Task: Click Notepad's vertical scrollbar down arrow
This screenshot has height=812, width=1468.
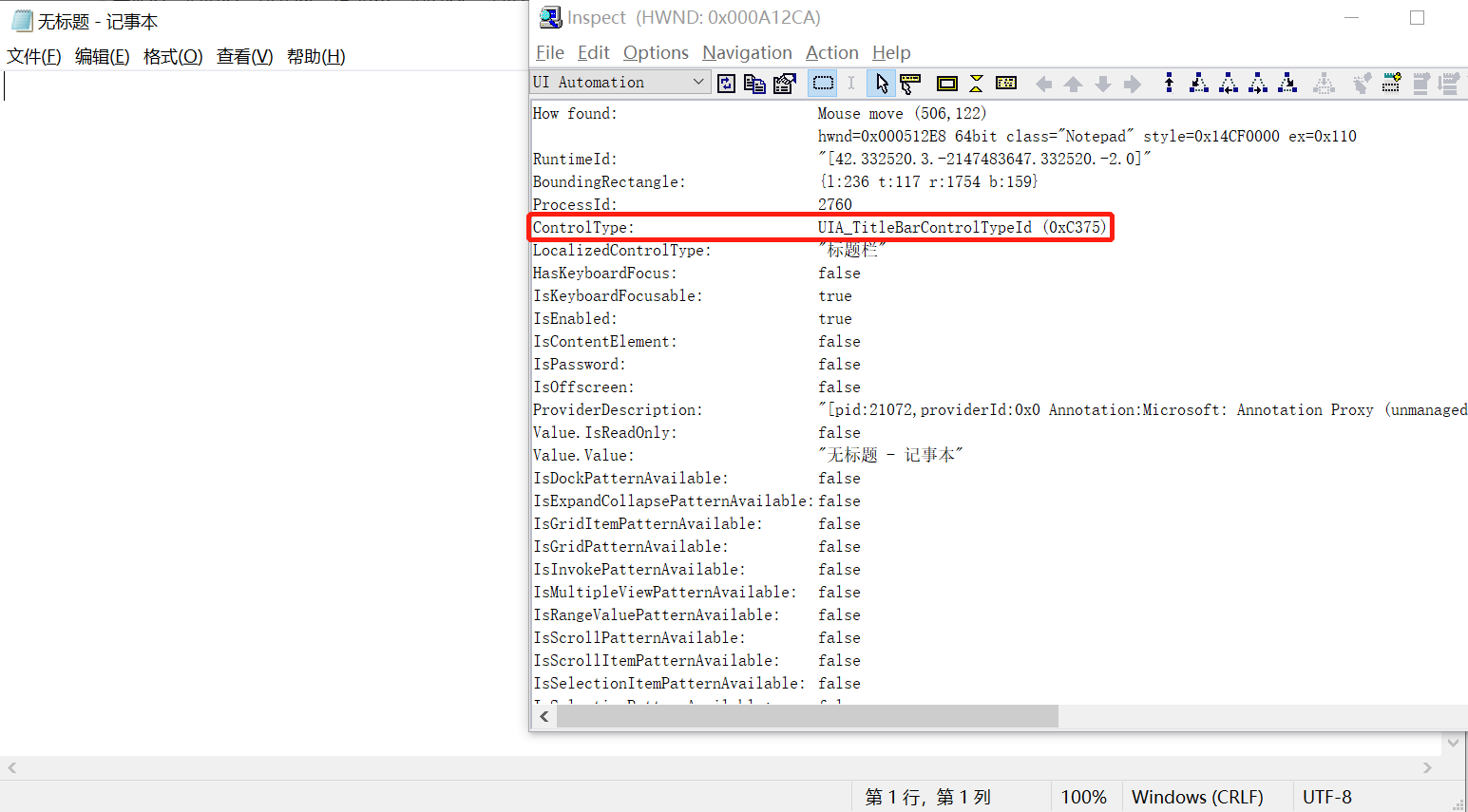Action: click(1453, 743)
